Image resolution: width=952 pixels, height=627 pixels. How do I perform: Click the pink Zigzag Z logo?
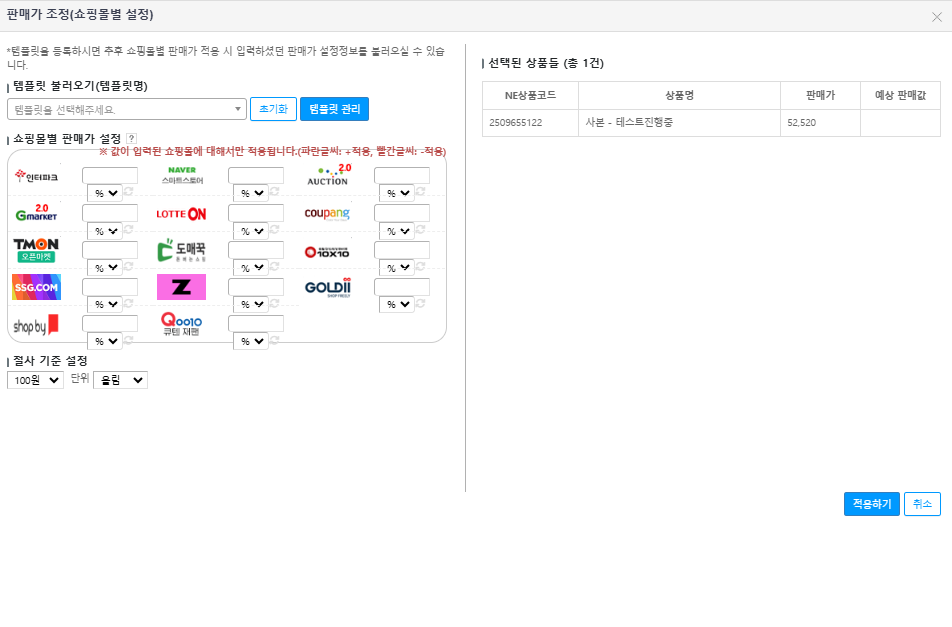coord(182,287)
